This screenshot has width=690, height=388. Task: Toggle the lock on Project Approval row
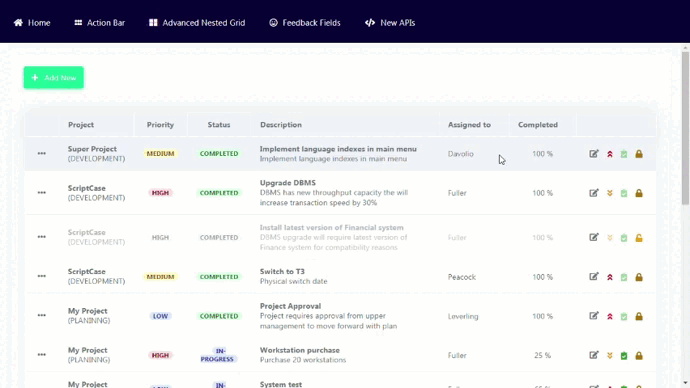(639, 316)
